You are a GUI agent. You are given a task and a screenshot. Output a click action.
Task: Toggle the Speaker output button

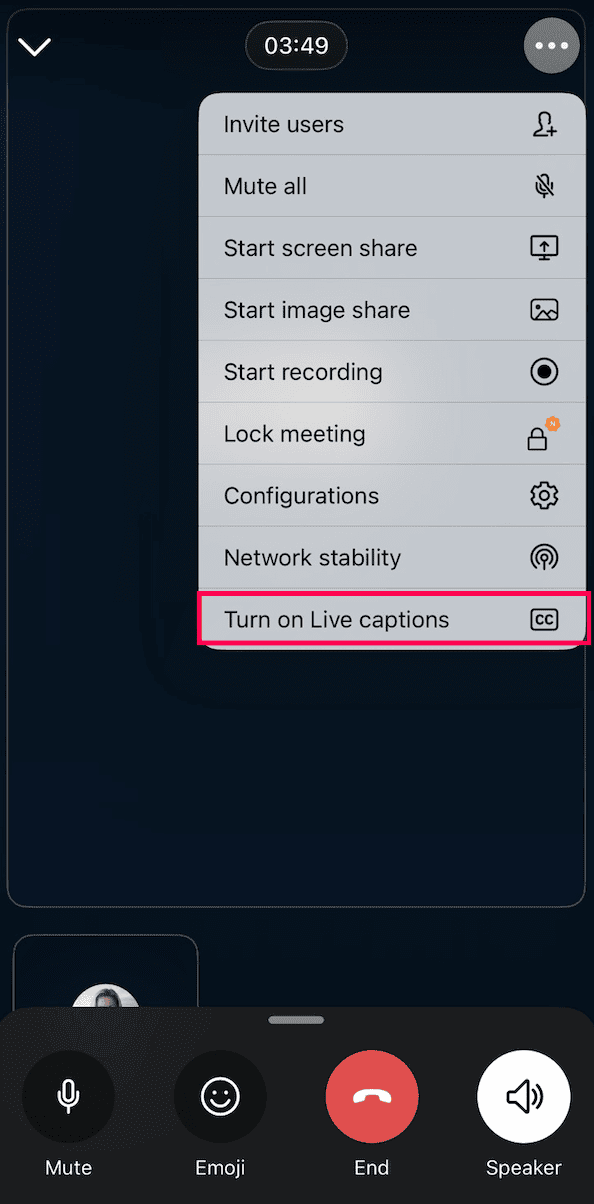coord(524,1097)
